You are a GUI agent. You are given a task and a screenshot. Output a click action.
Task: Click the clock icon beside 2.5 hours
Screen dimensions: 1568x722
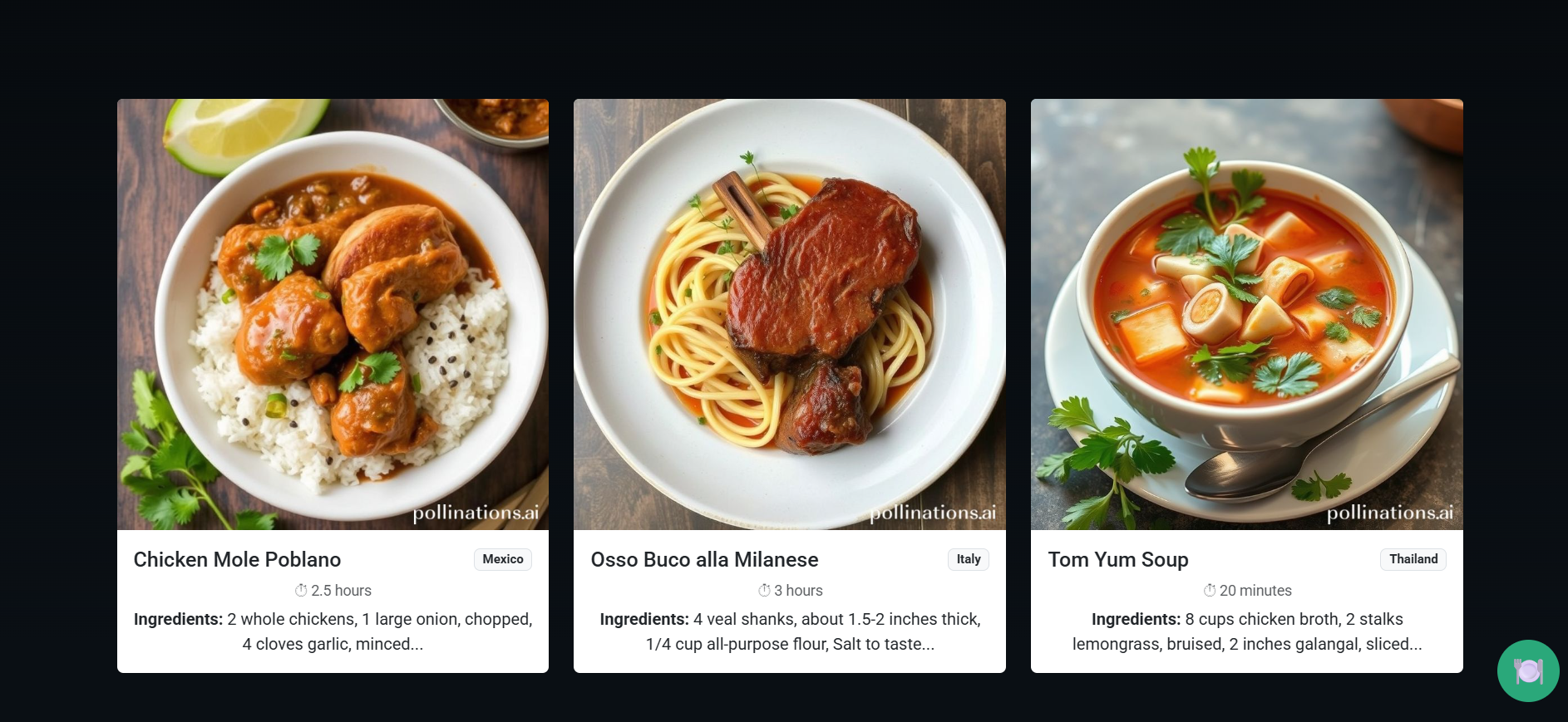tap(301, 591)
